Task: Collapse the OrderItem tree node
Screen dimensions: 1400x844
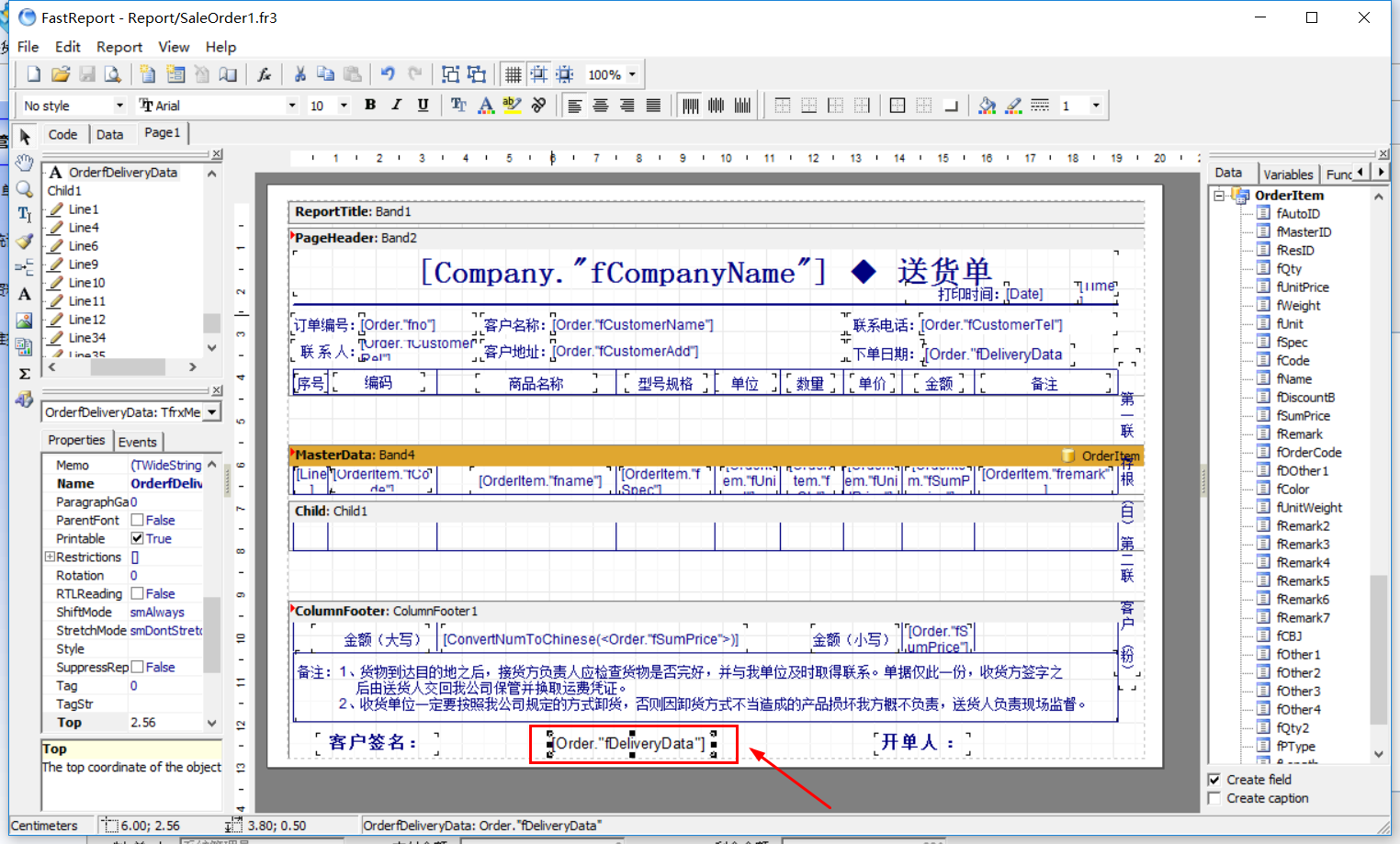Action: tap(1219, 195)
